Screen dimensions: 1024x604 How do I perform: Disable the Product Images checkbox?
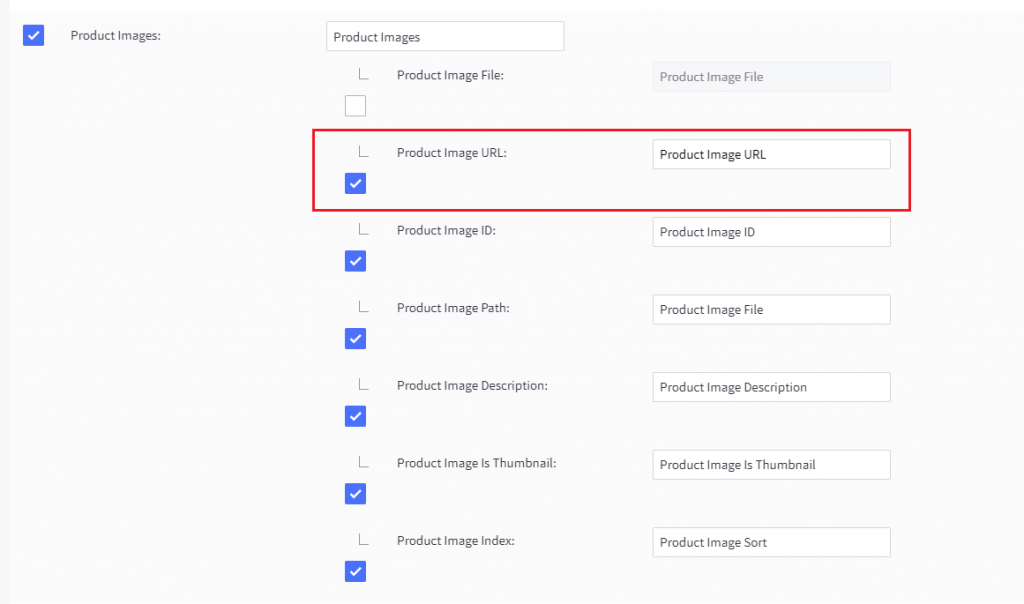[35, 35]
